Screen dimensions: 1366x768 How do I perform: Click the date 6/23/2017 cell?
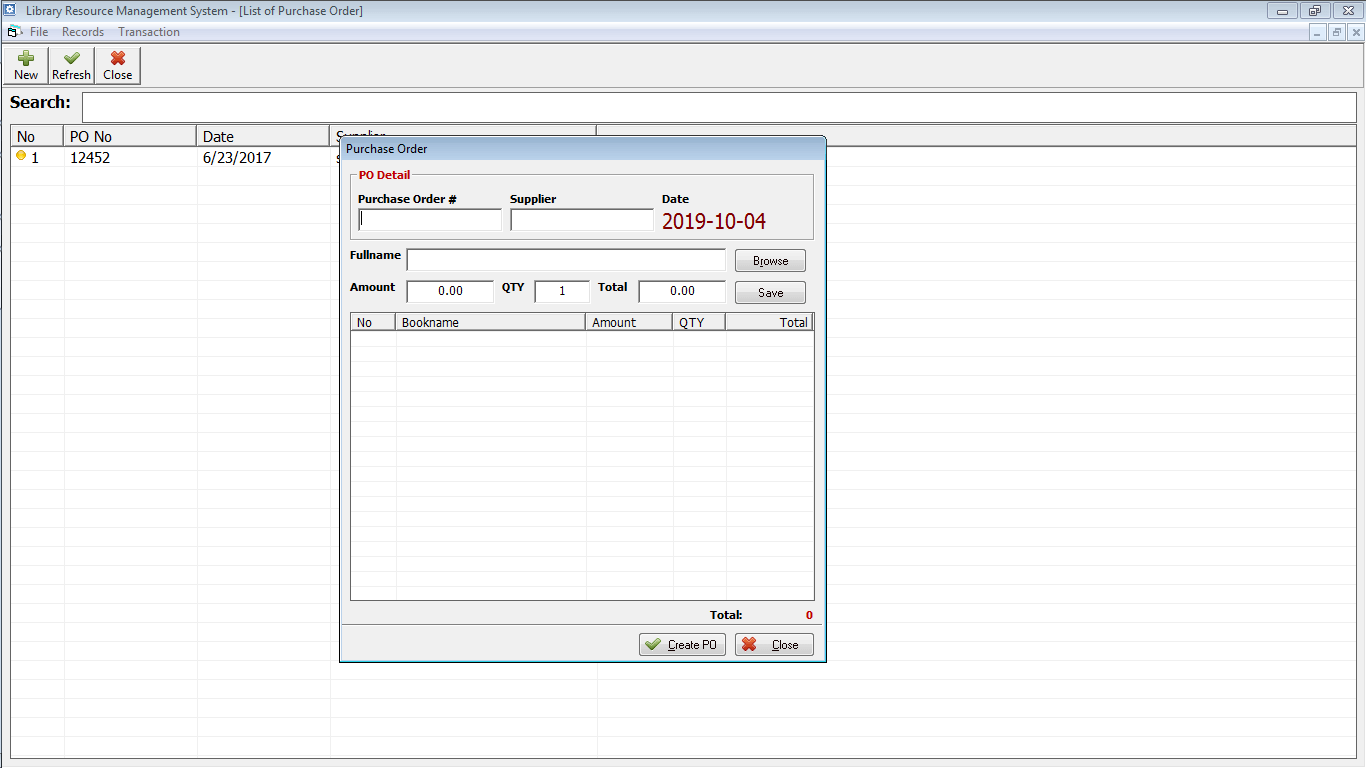[x=237, y=158]
